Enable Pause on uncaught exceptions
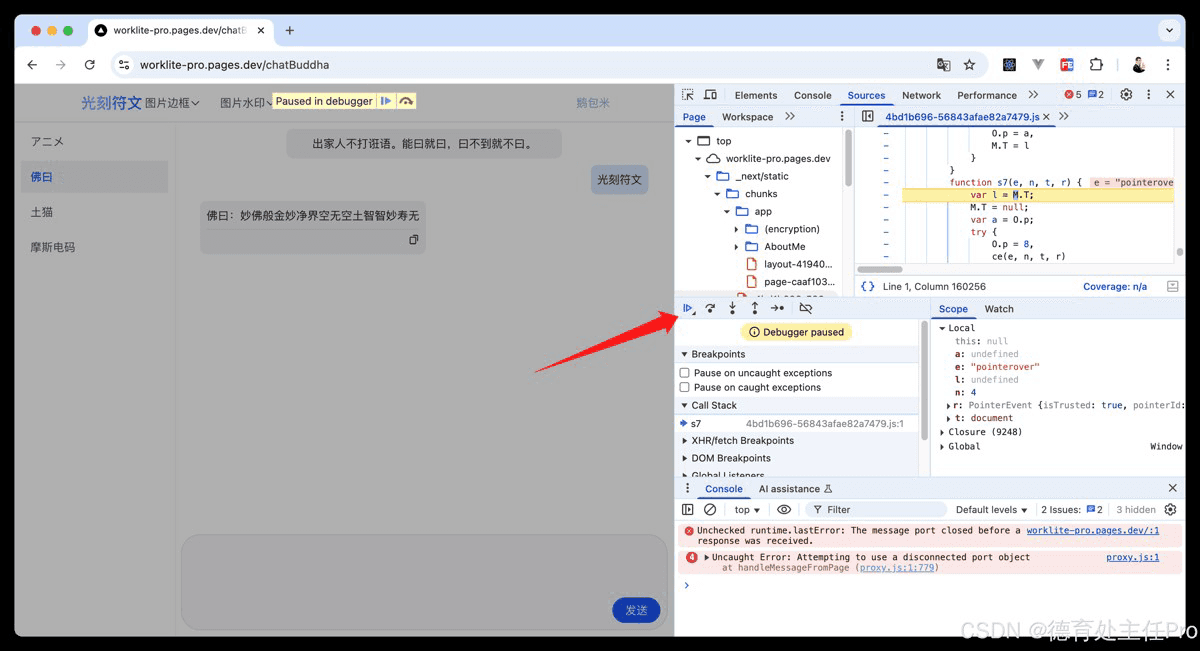 [685, 373]
